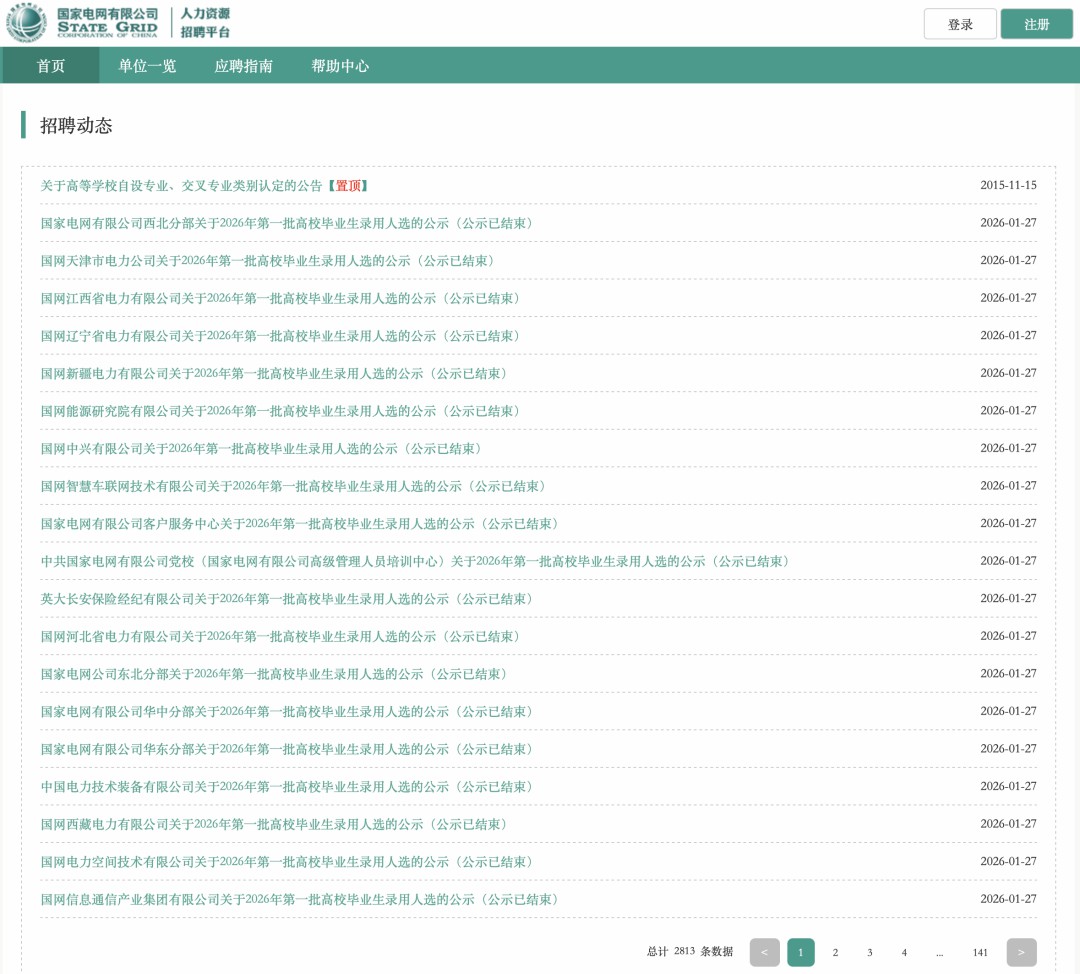Open 国家电网有限公司西北分部 recruitment notice
Screen dimensions: 1080x974
click(286, 223)
